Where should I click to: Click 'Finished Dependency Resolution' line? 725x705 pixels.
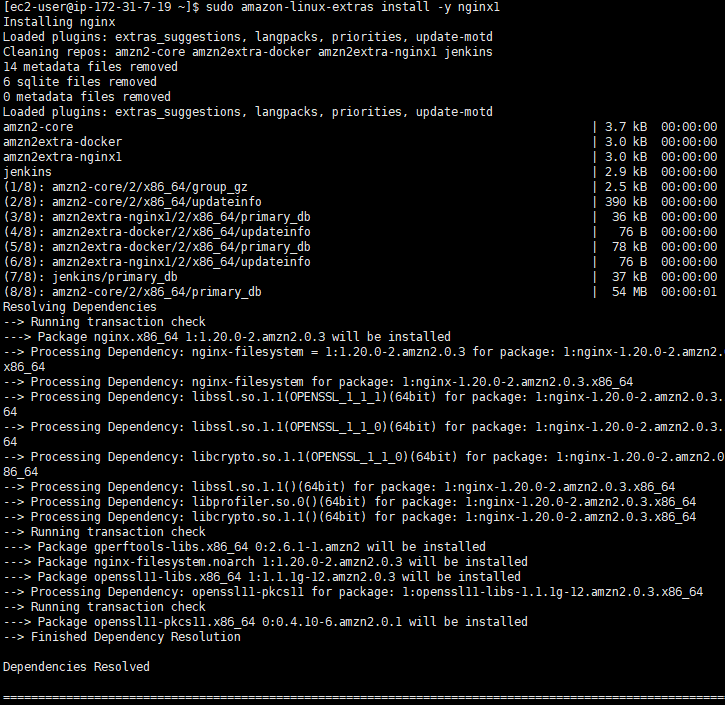coord(122,637)
